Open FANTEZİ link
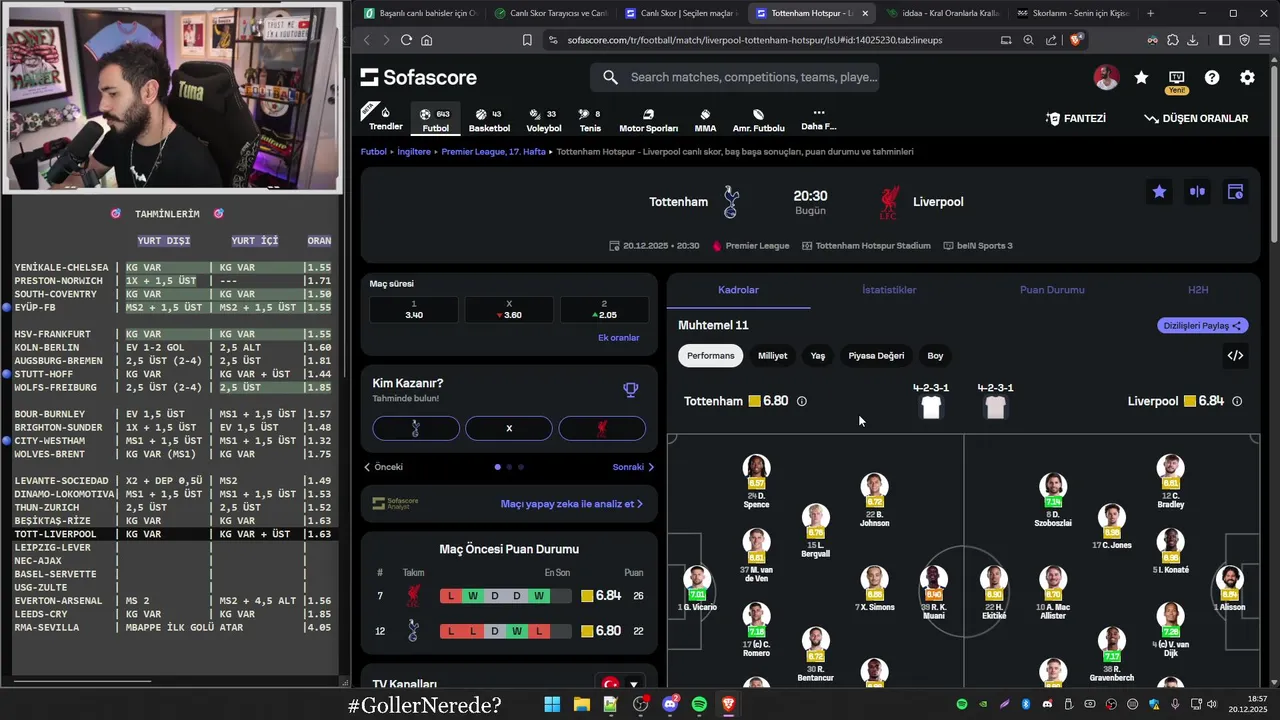This screenshot has width=1280, height=720. click(x=1075, y=118)
